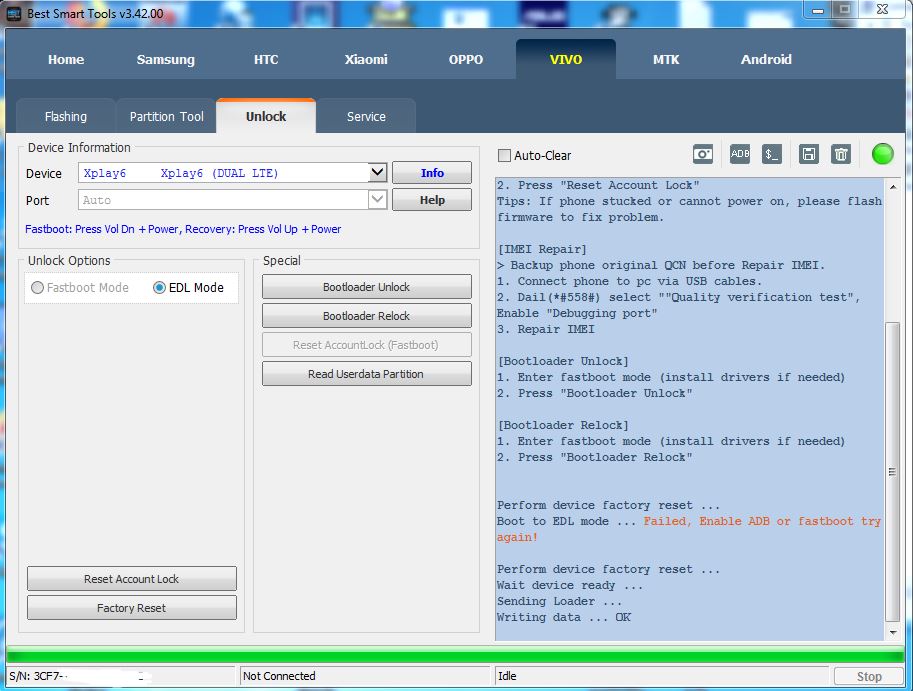Click the S/N serial number field
This screenshot has width=913, height=691.
coord(121,676)
